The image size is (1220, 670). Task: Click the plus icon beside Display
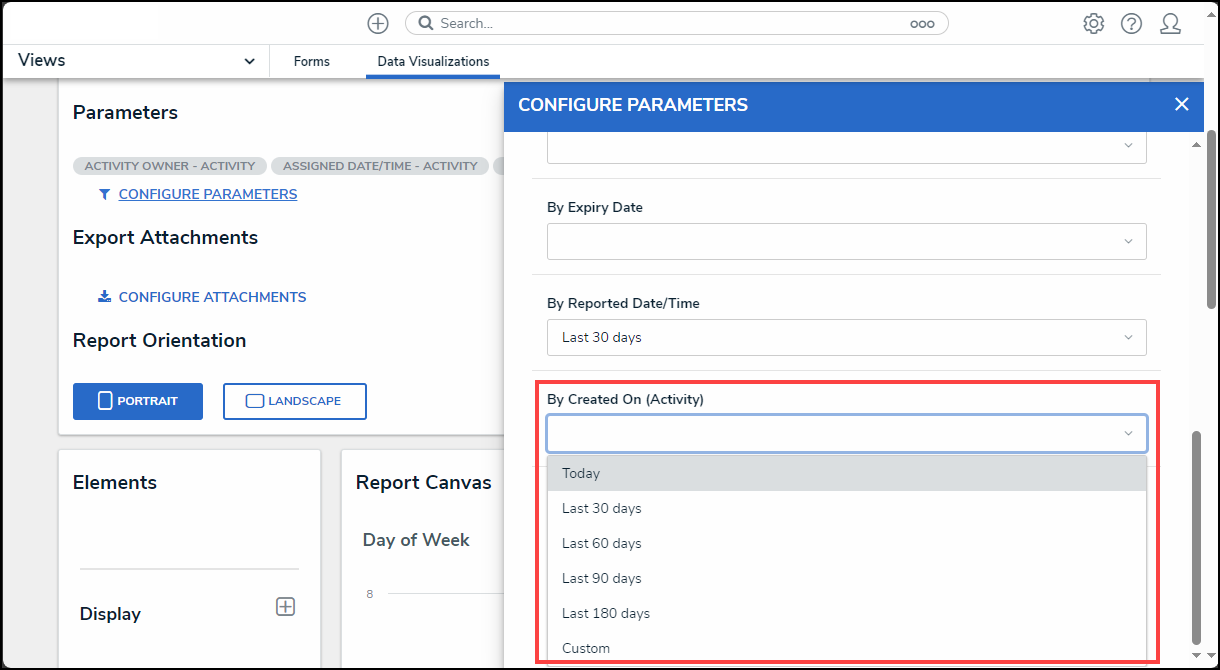tap(285, 606)
